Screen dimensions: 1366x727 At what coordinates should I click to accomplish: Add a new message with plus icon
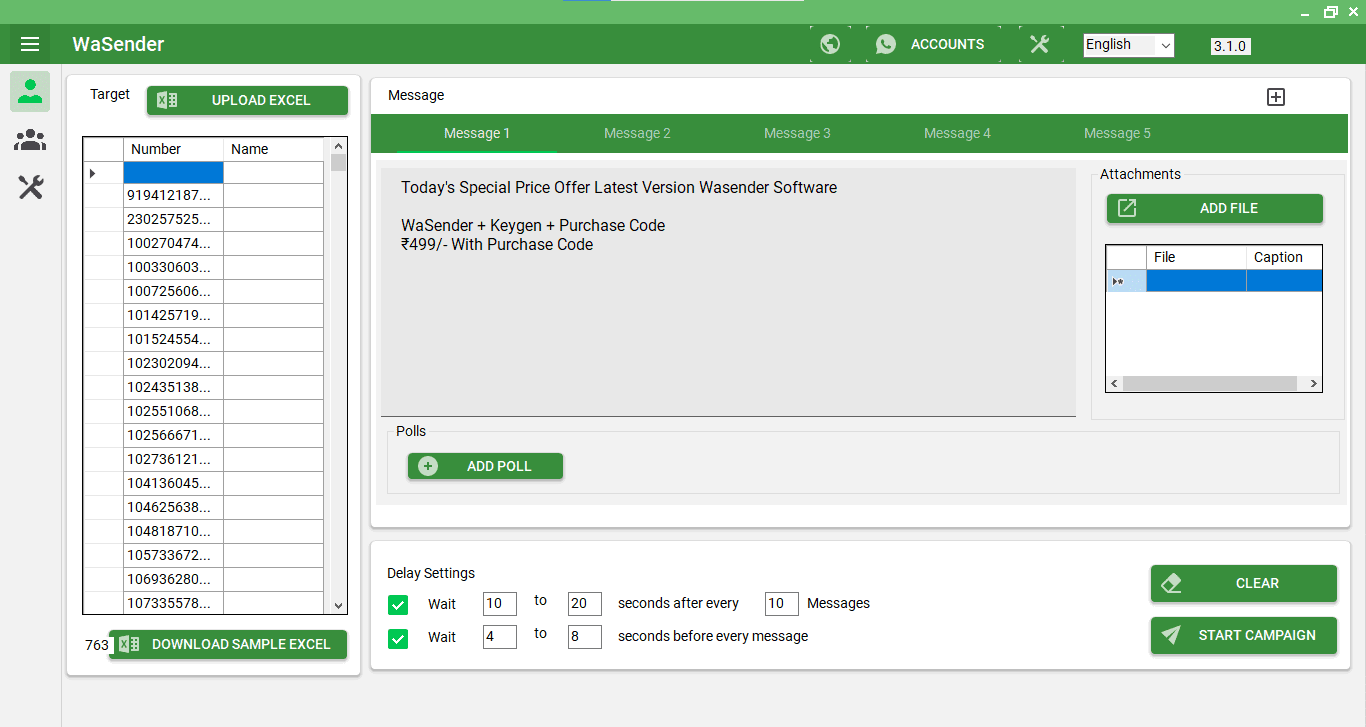pyautogui.click(x=1276, y=97)
